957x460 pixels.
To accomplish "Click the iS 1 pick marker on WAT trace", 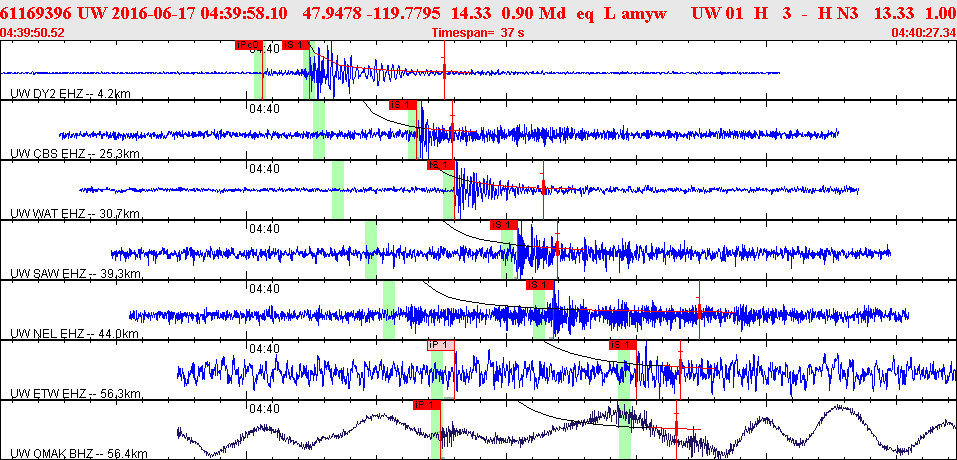I will [440, 165].
